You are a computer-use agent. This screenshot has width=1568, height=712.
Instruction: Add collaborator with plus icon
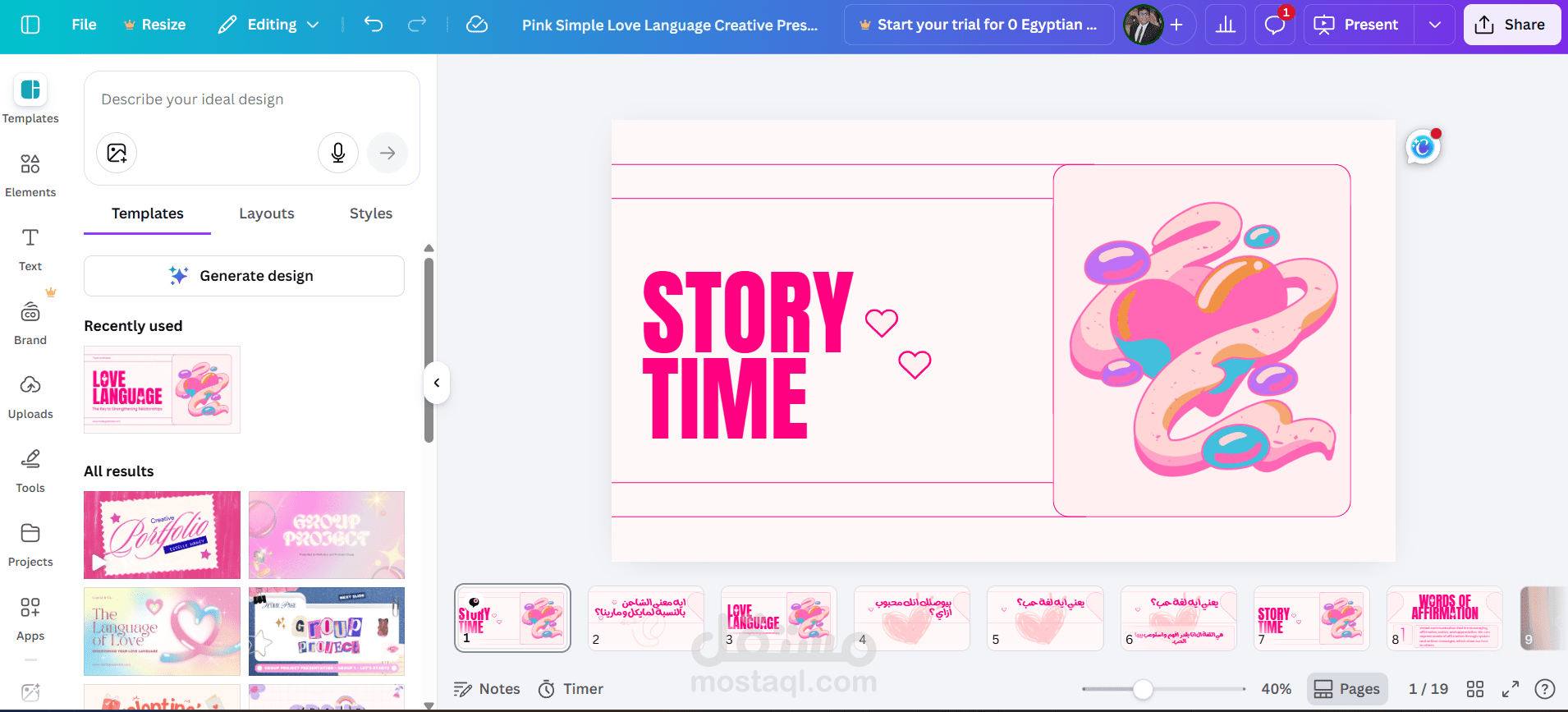1176,25
